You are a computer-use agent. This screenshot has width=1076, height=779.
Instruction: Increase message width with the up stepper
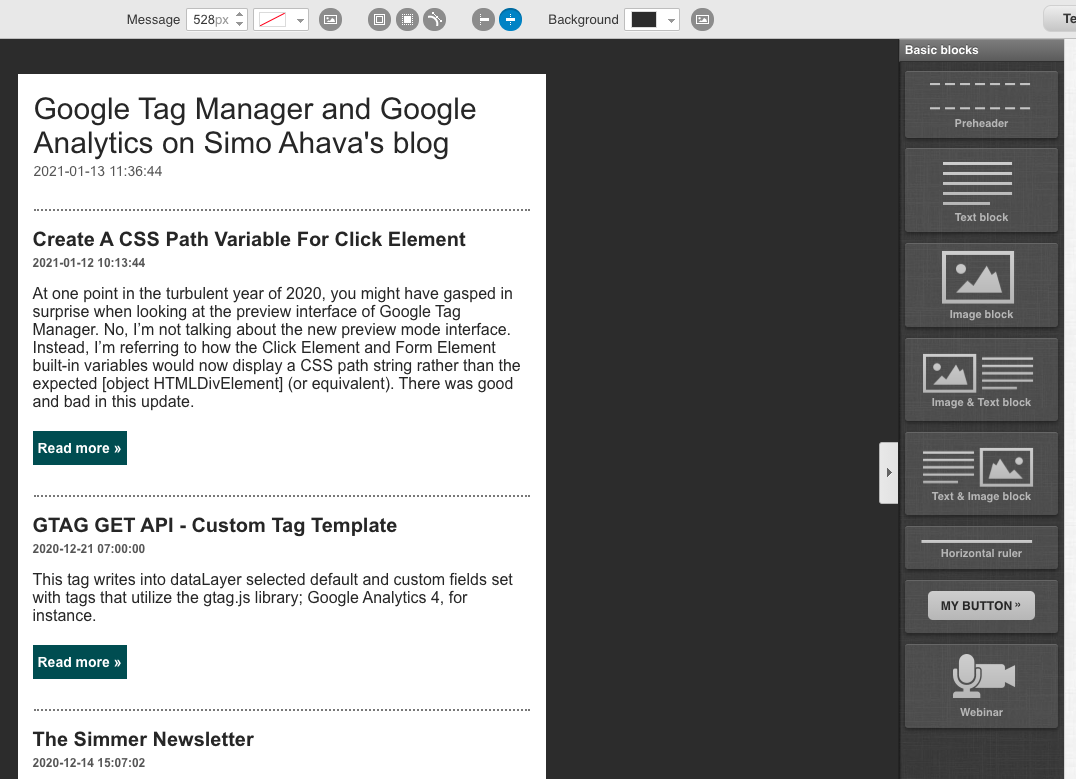239,14
